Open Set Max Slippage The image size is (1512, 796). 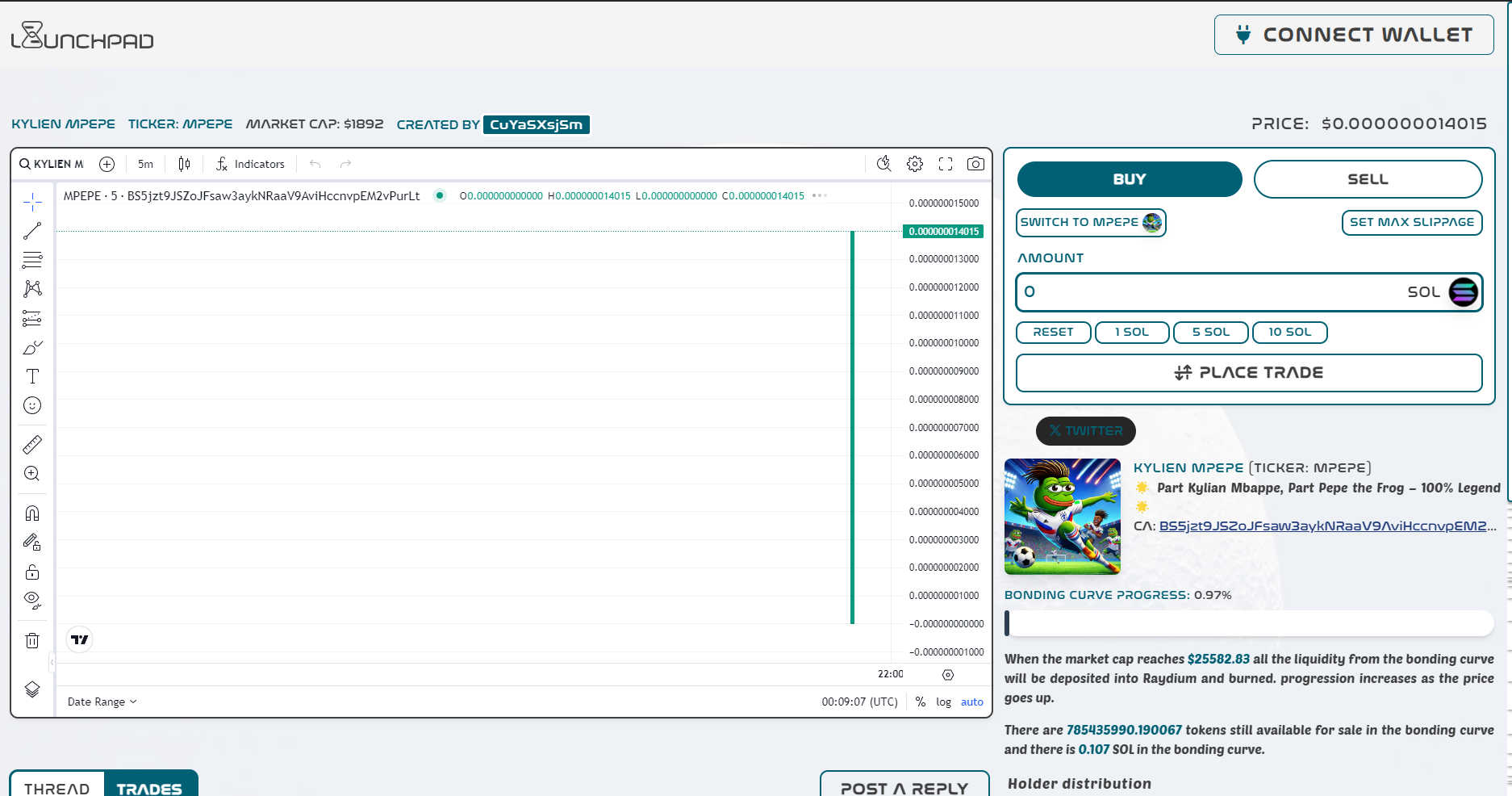pos(1412,222)
